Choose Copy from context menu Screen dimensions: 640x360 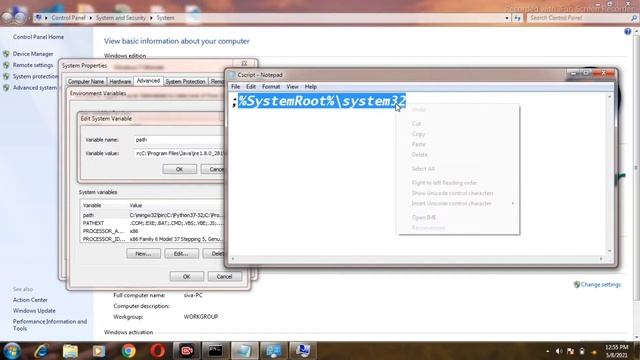tap(458, 134)
